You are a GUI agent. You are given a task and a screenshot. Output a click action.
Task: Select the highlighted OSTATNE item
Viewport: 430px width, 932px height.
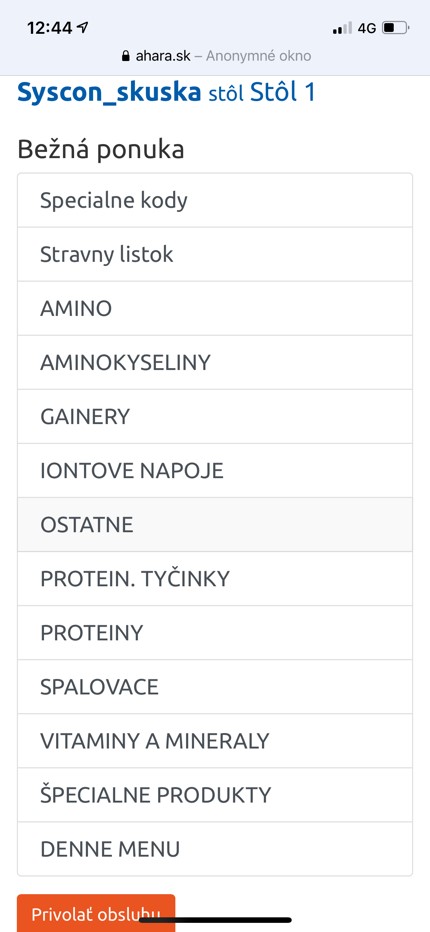click(215, 525)
